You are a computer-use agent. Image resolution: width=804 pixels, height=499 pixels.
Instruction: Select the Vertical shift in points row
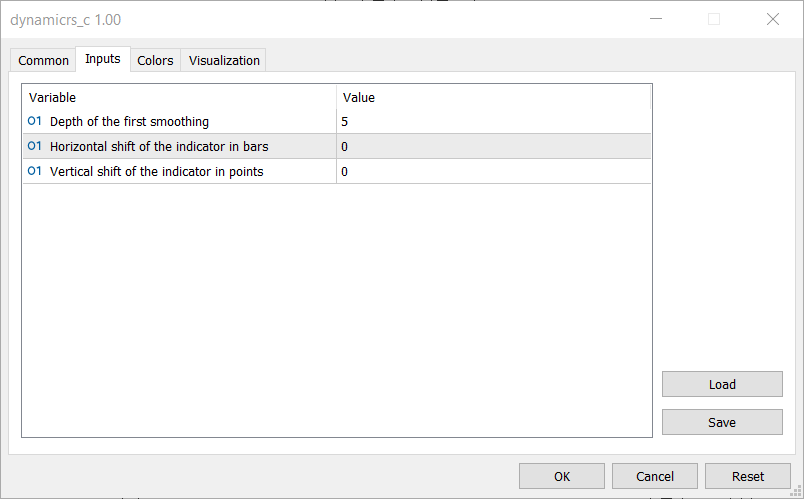click(x=157, y=172)
